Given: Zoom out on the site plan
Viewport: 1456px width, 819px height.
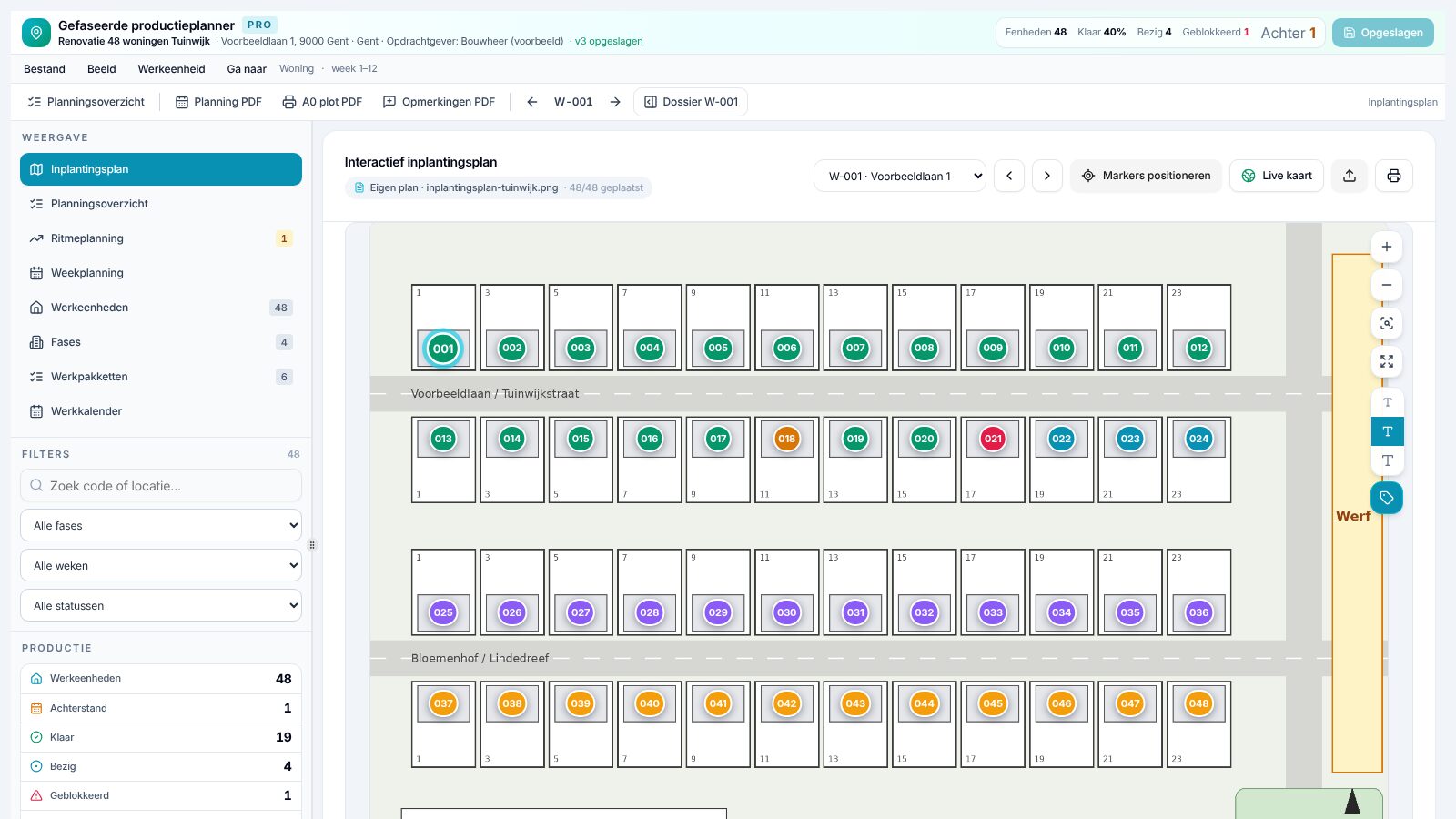Looking at the screenshot, I should point(1387,285).
